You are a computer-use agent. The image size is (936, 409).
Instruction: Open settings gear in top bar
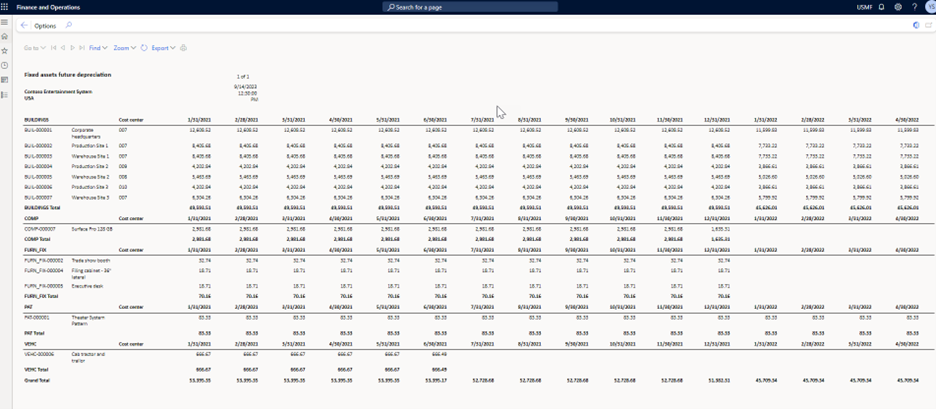tap(898, 7)
